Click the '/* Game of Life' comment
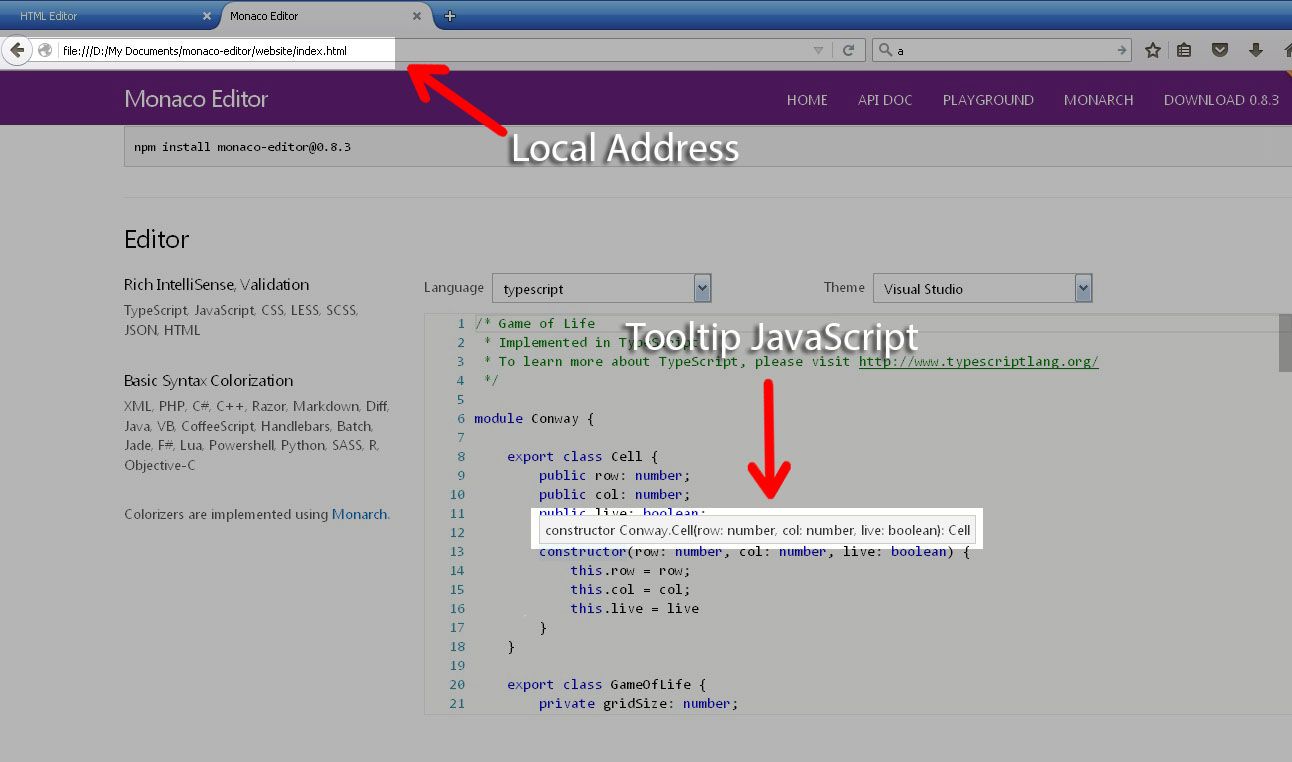The height and width of the screenshot is (762, 1292). click(x=534, y=323)
